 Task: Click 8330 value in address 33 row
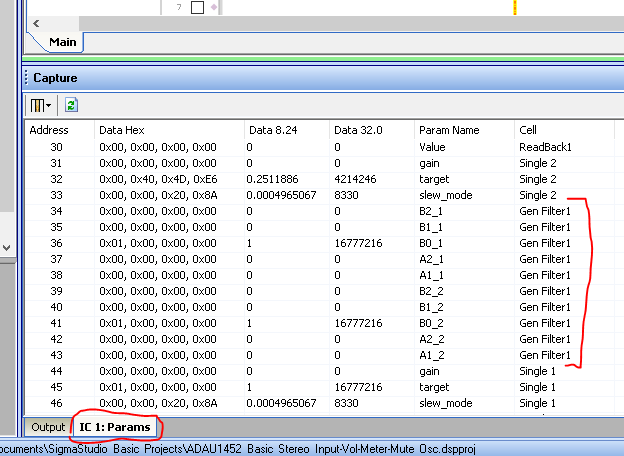pos(346,195)
